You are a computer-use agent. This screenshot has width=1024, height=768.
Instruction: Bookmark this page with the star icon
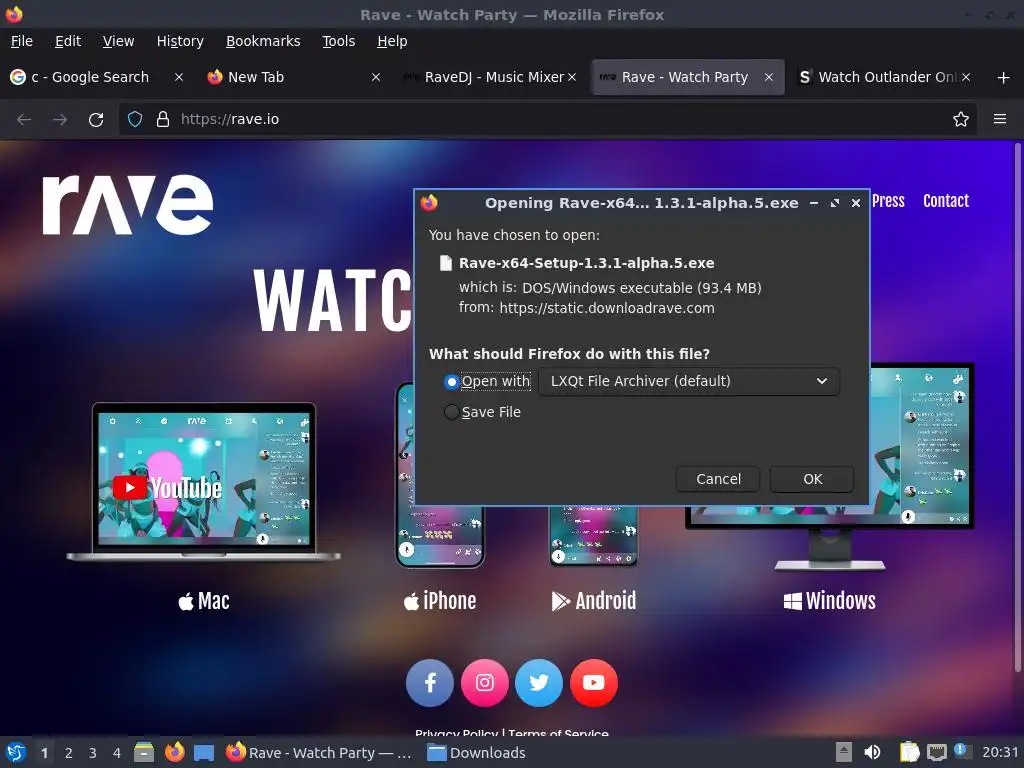(x=961, y=120)
